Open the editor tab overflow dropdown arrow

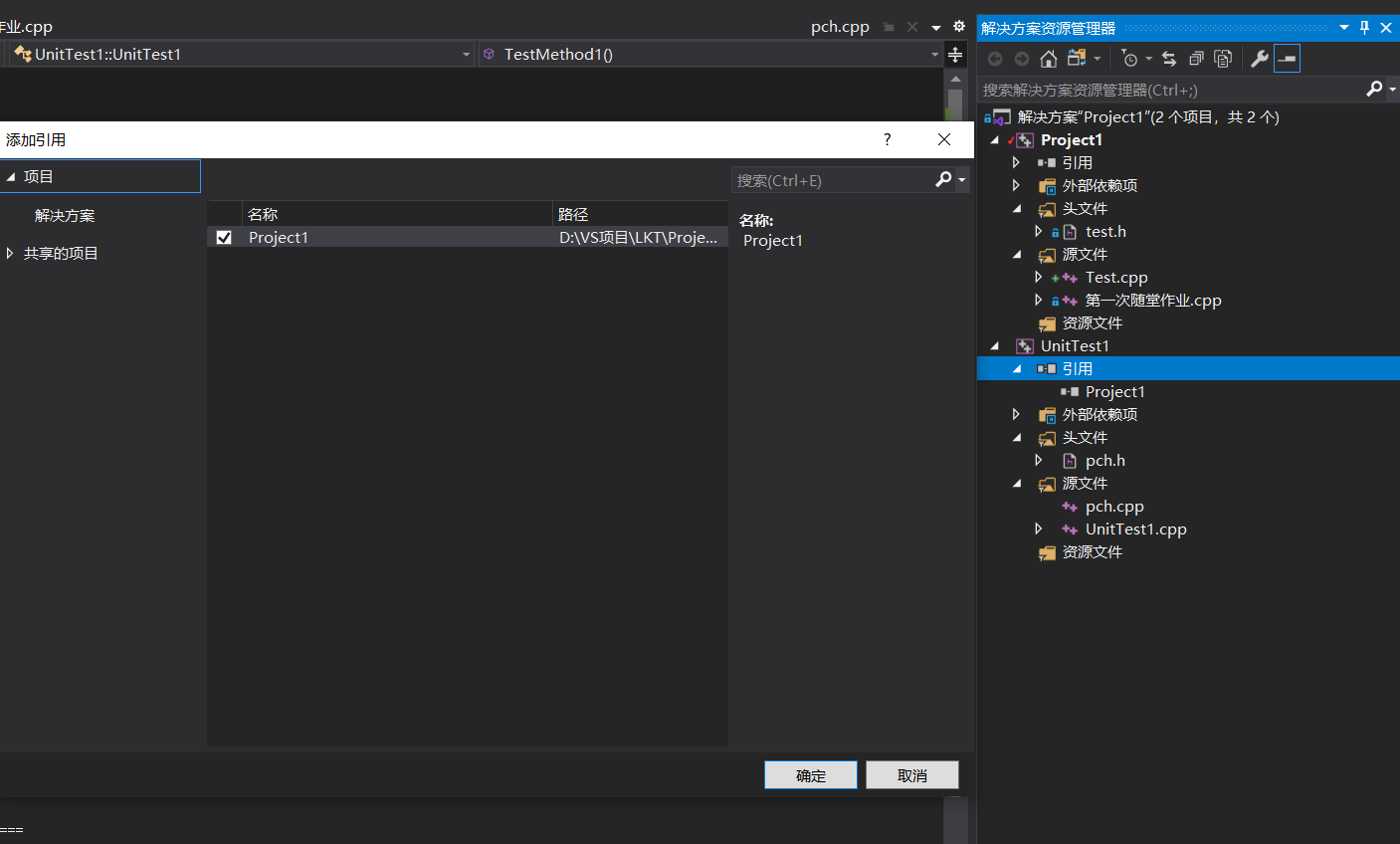coord(936,28)
